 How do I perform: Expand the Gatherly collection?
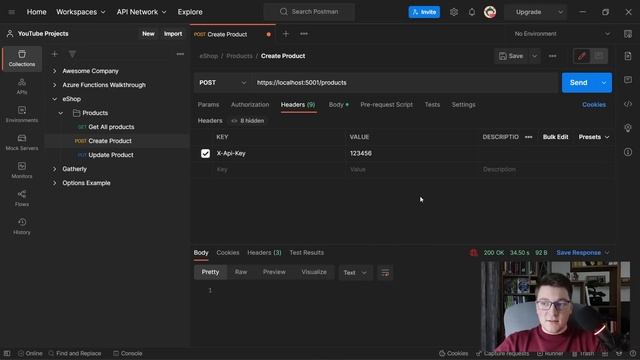coord(55,169)
